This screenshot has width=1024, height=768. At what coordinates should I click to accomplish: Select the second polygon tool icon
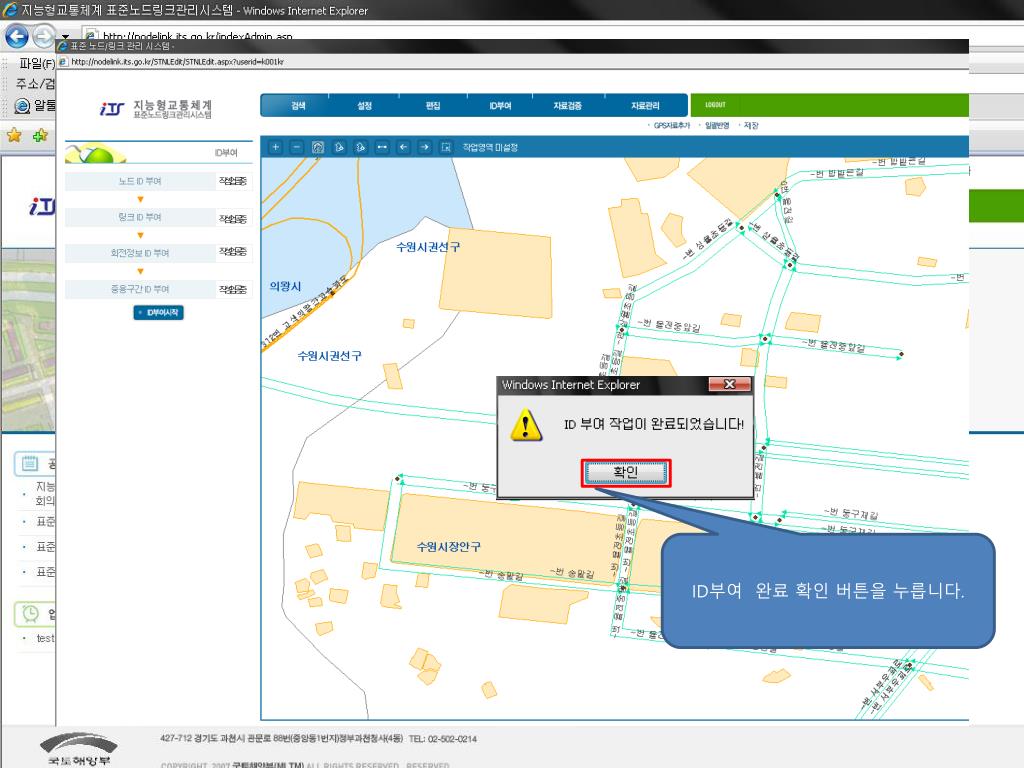pos(360,147)
